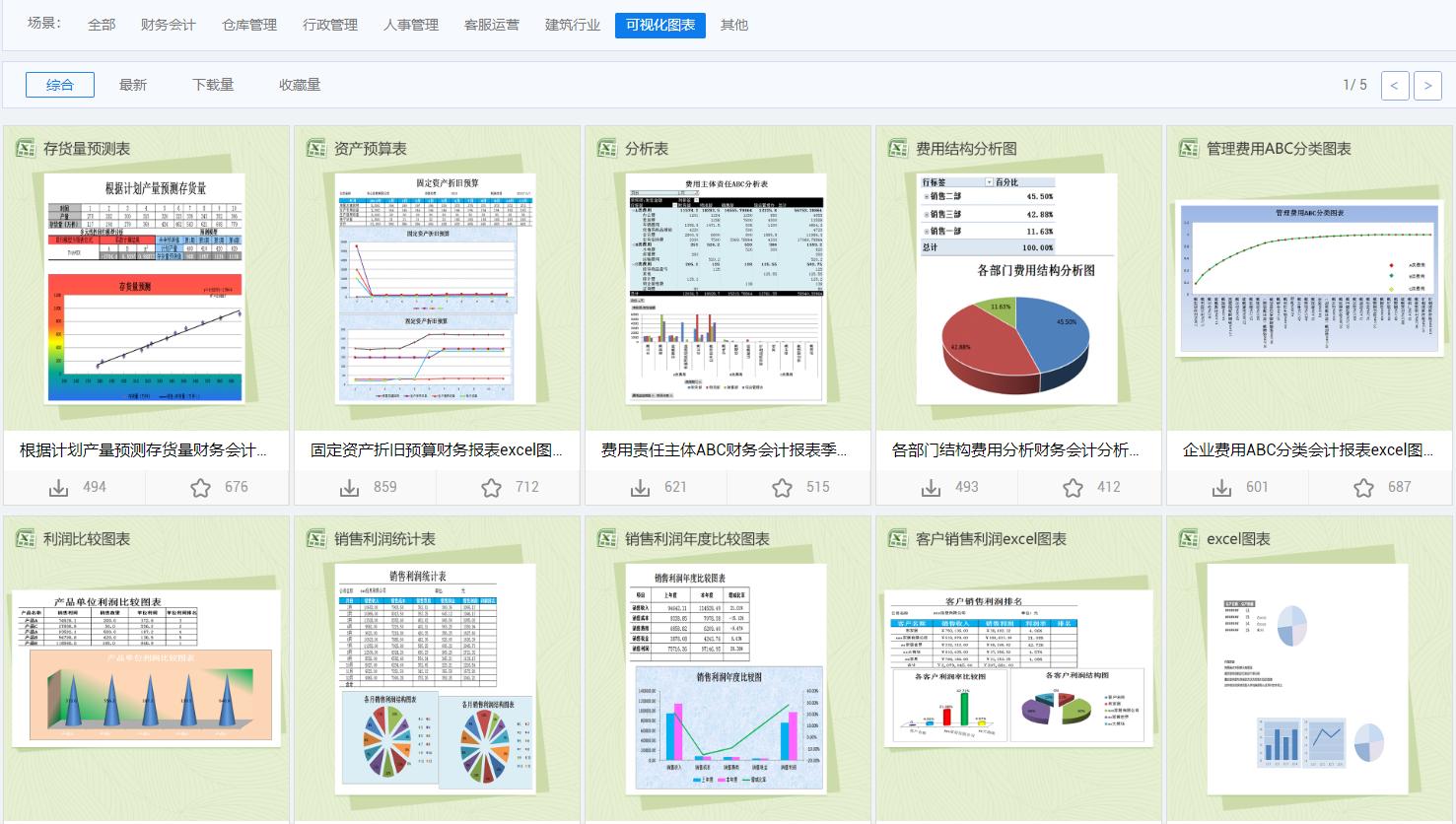Click the download icon under 管理费用ABC分类图表

click(1221, 486)
